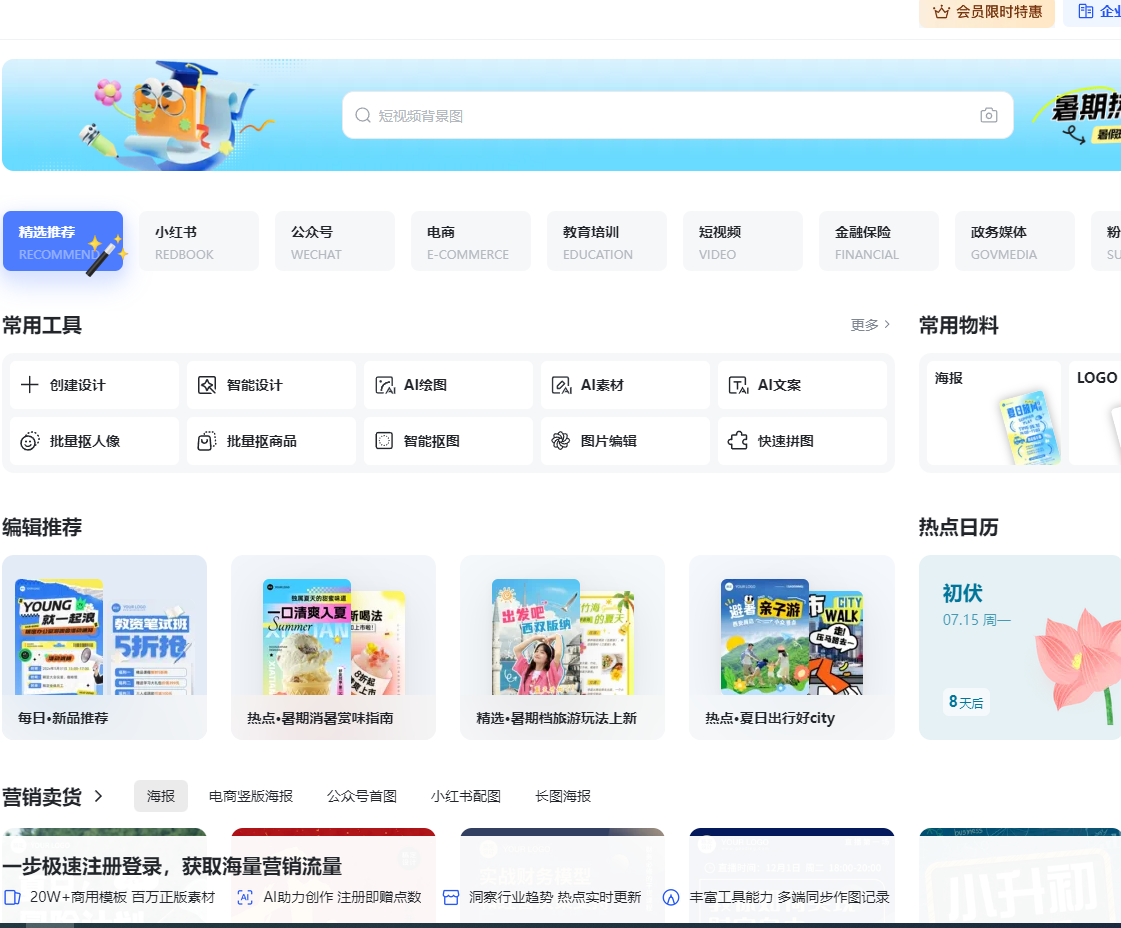Open the 公众号 WECHAT tab
The width and height of the screenshot is (1121, 928).
pyautogui.click(x=335, y=241)
